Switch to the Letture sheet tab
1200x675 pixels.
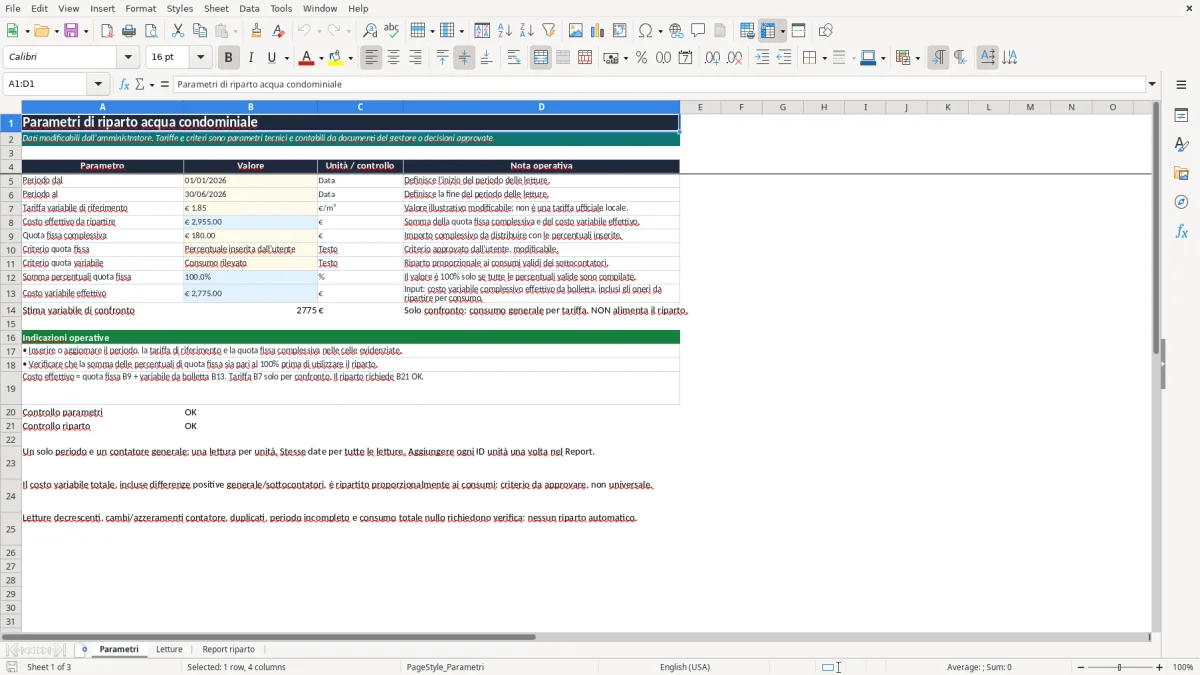click(169, 649)
